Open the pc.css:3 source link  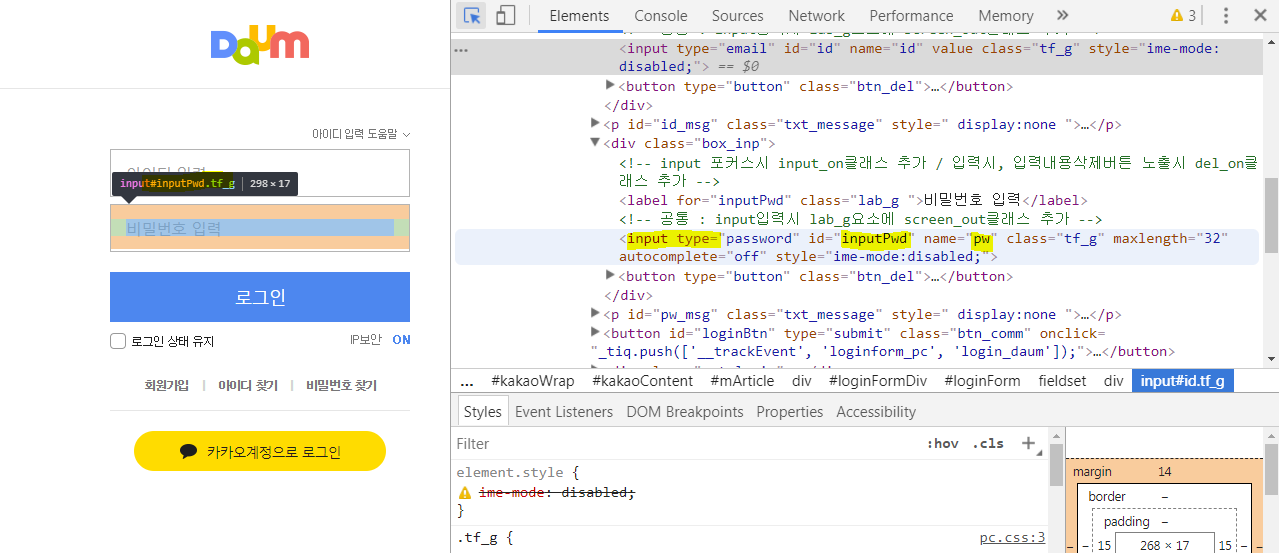[1012, 538]
